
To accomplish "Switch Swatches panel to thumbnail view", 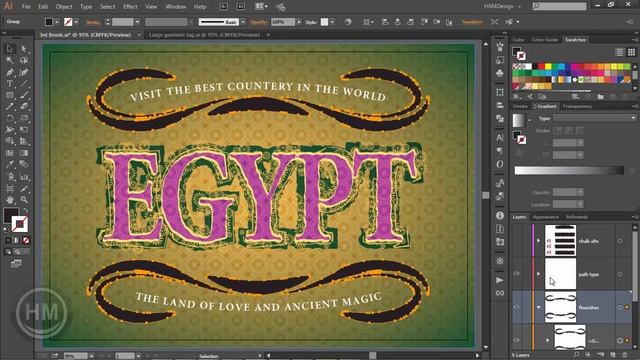I will tap(631, 52).
